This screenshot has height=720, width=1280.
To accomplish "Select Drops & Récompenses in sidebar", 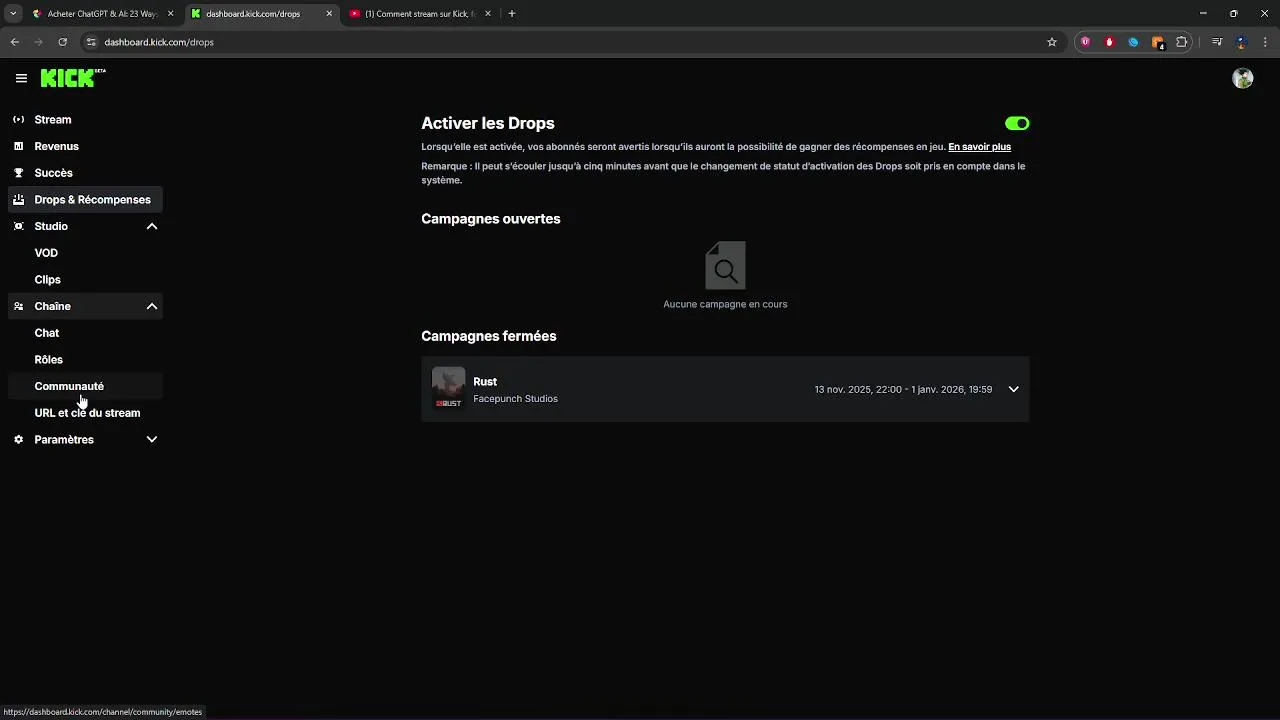I will [85, 199].
